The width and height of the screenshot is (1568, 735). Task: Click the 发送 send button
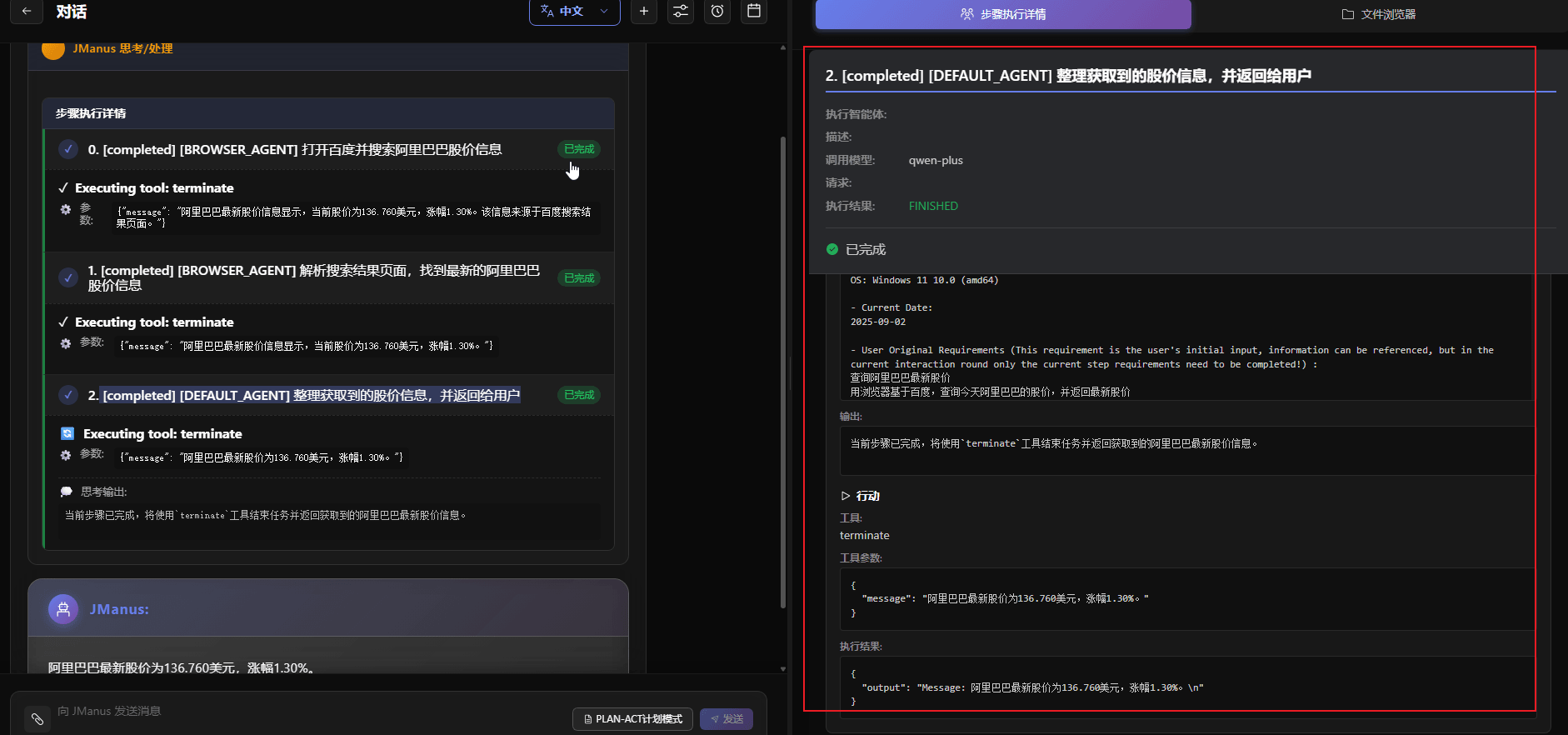[x=727, y=718]
